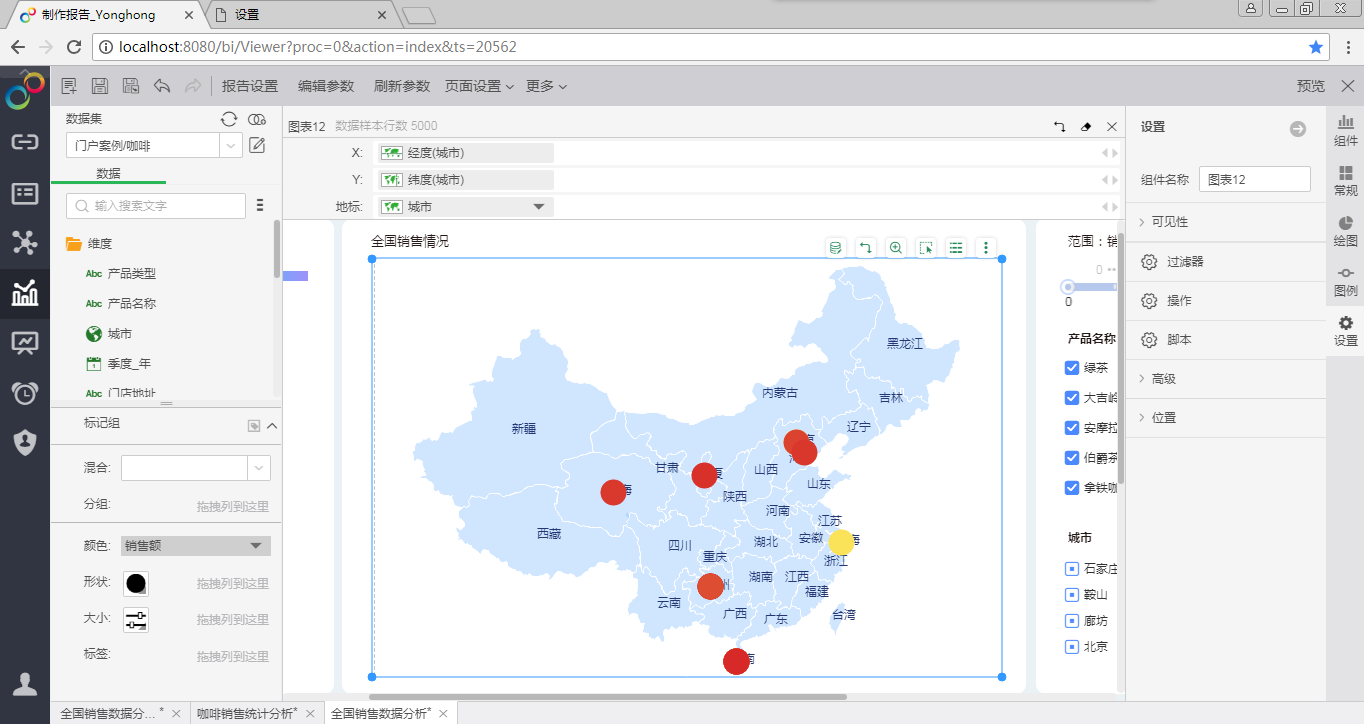This screenshot has height=724, width=1364.
Task: Click the 报告设置 button
Action: 250,87
